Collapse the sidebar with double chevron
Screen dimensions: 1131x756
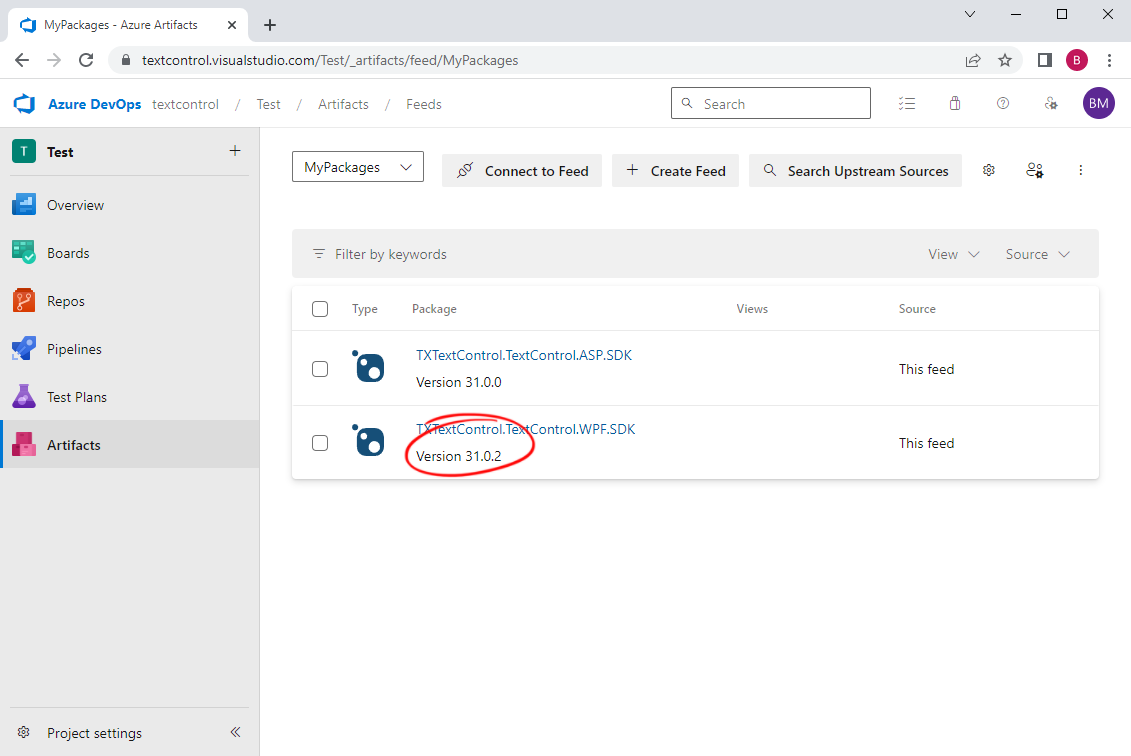pyautogui.click(x=235, y=732)
